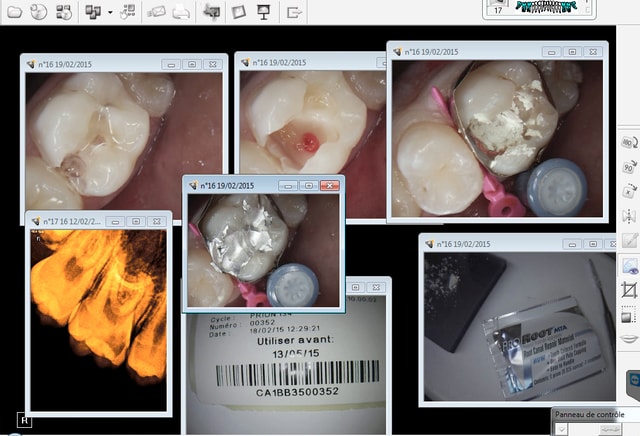Click title bar of foil-covered tooth window
The height and width of the screenshot is (436, 640).
tap(240, 185)
